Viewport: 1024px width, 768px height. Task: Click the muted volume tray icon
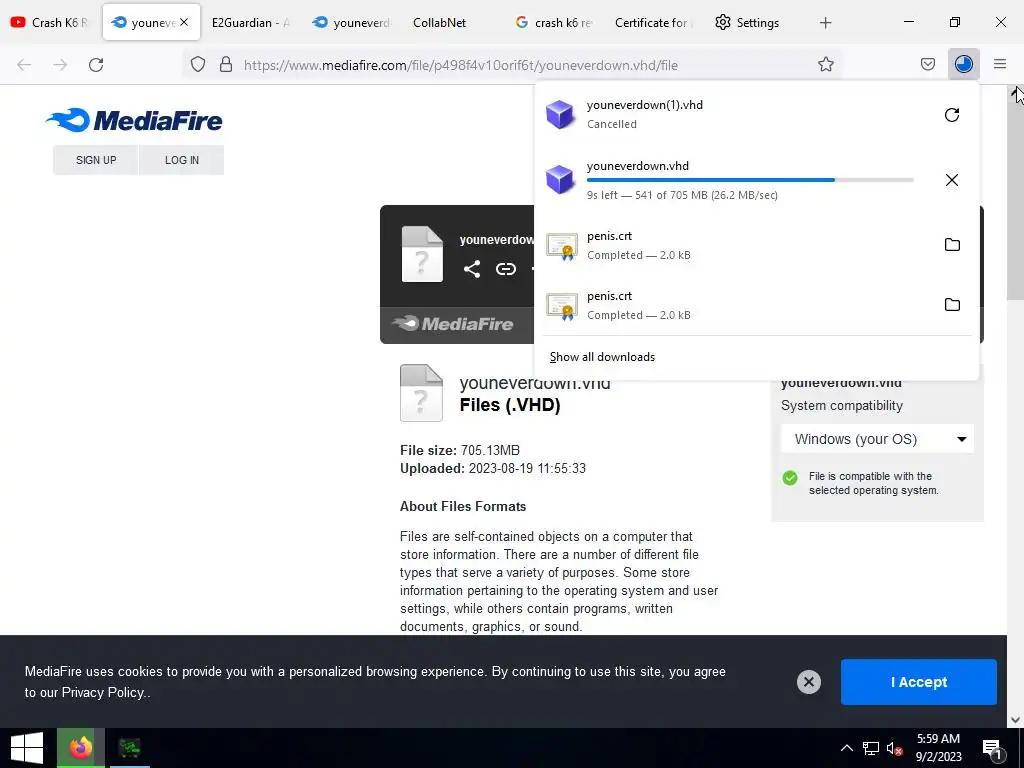click(x=895, y=748)
